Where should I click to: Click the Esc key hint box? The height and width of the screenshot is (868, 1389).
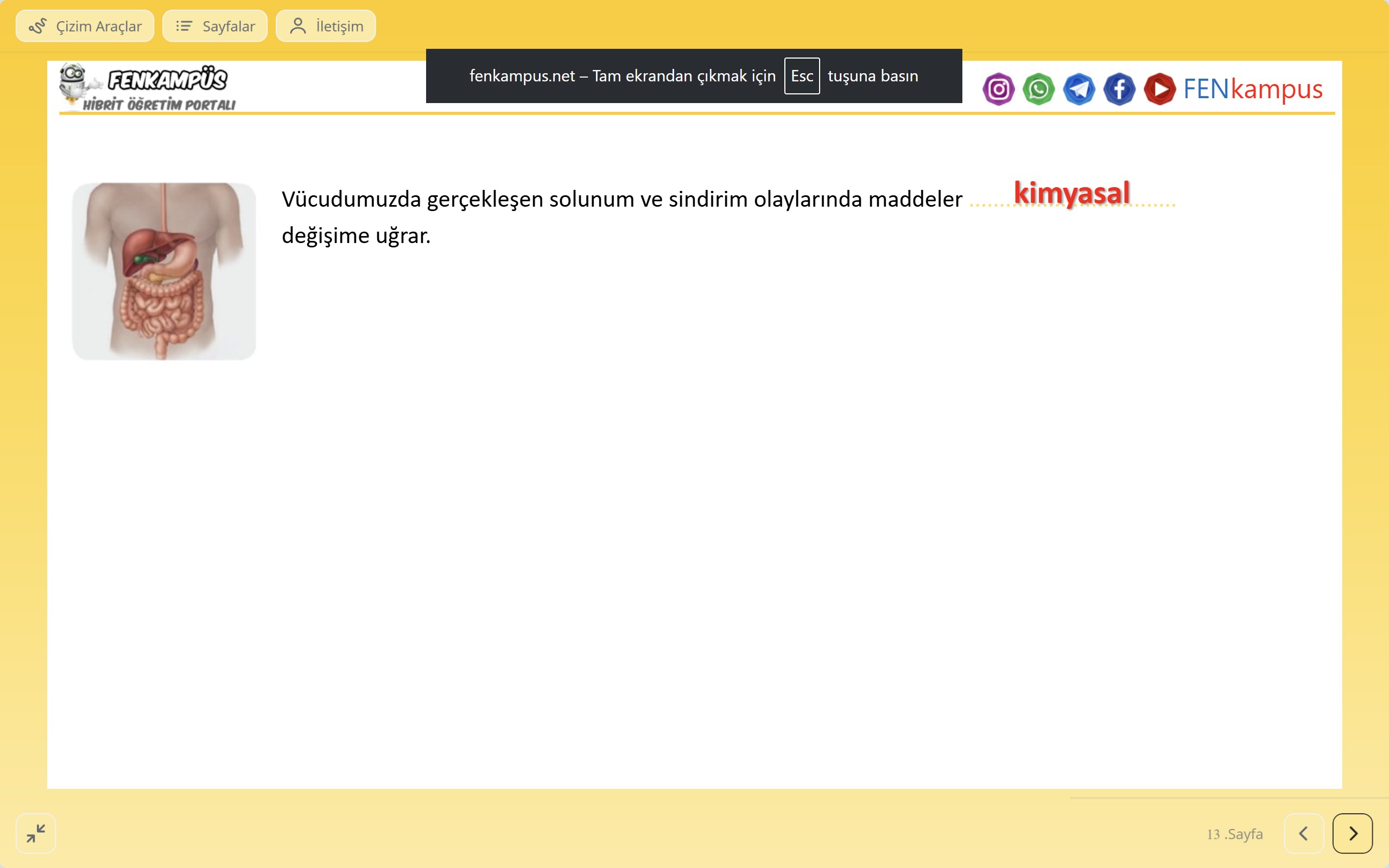(x=802, y=76)
